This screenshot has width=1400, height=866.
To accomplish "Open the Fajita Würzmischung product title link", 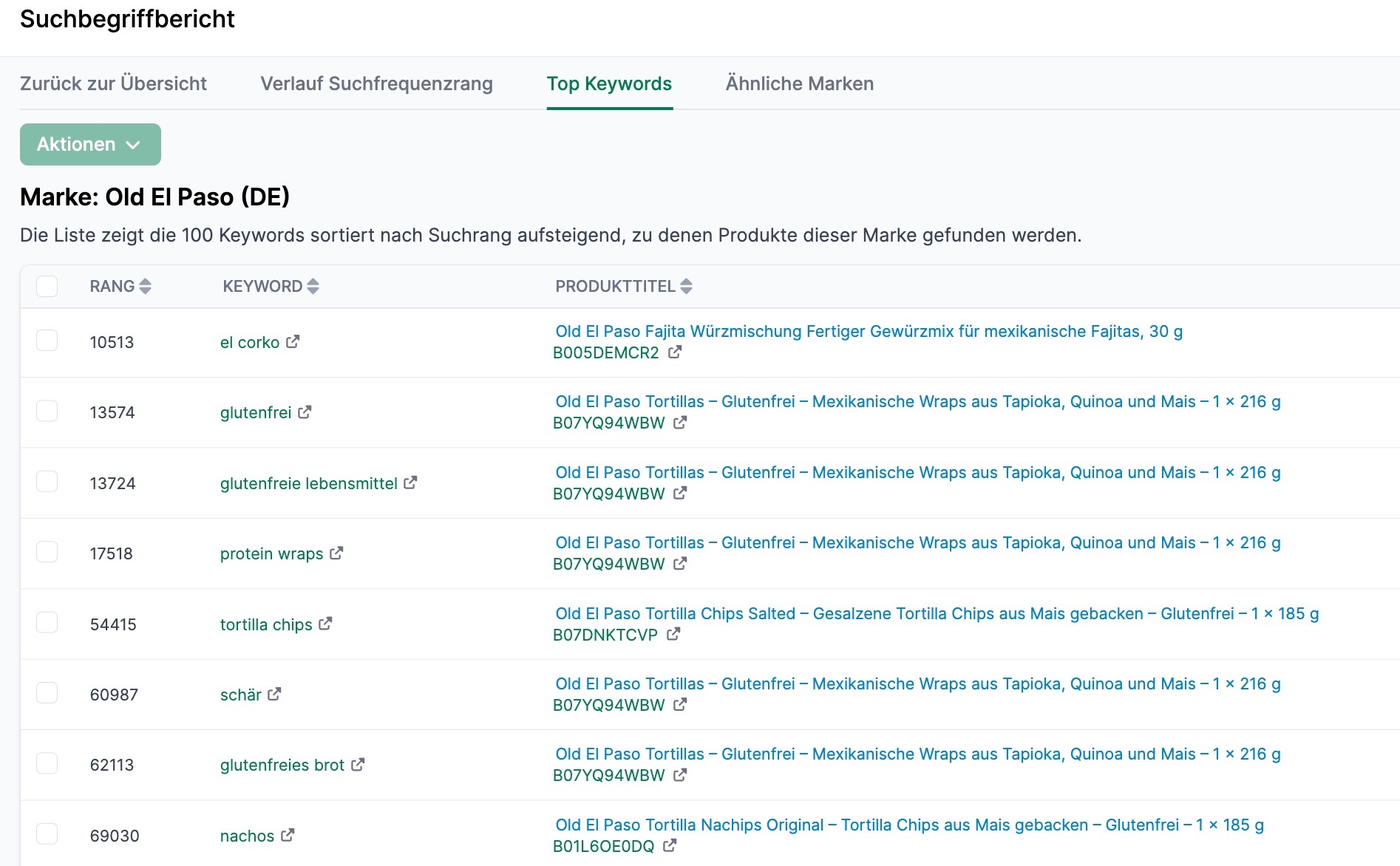I will (x=869, y=331).
